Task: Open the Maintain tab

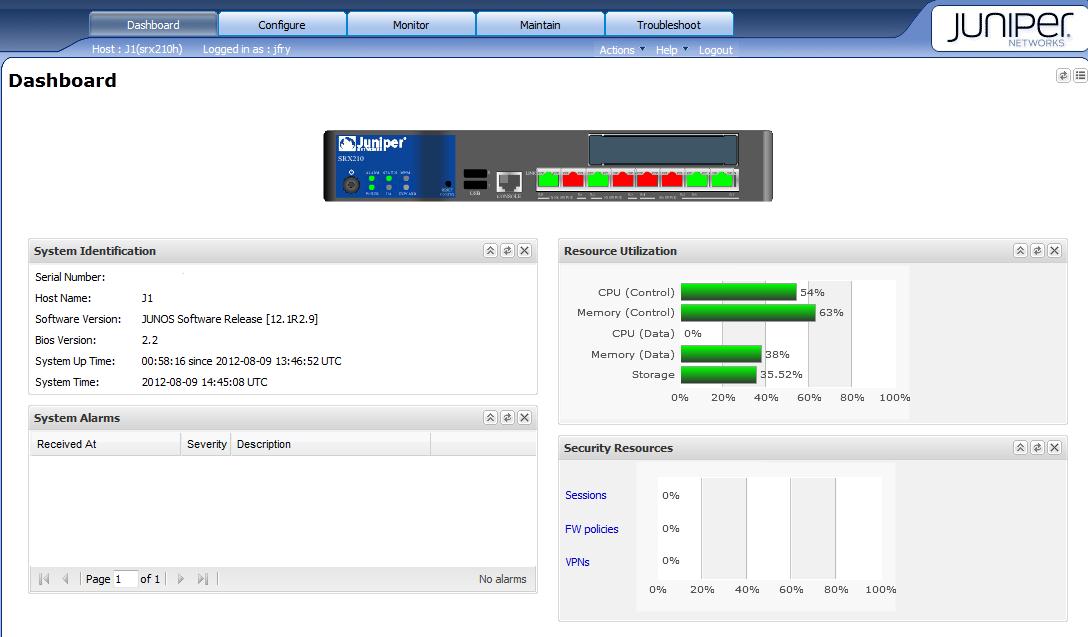Action: [540, 24]
